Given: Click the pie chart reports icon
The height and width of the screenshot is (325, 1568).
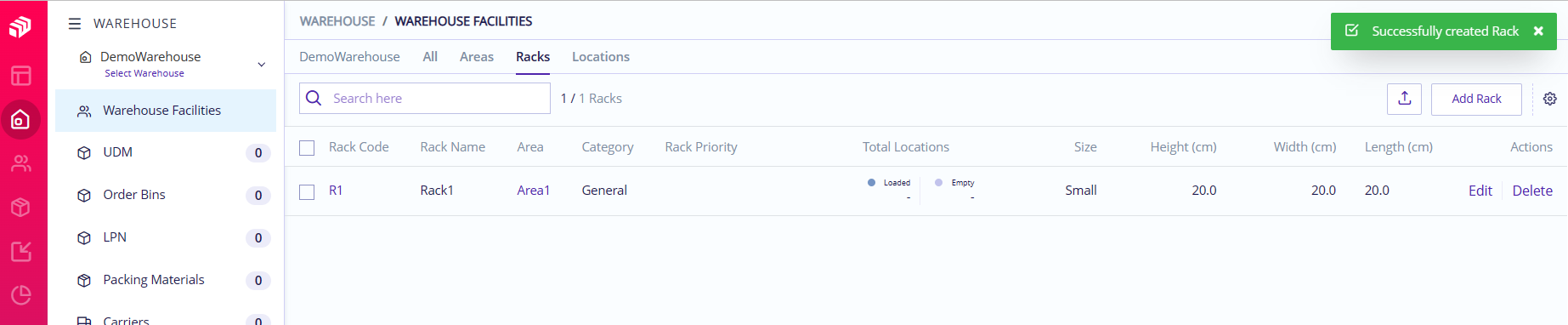Looking at the screenshot, I should 21,295.
